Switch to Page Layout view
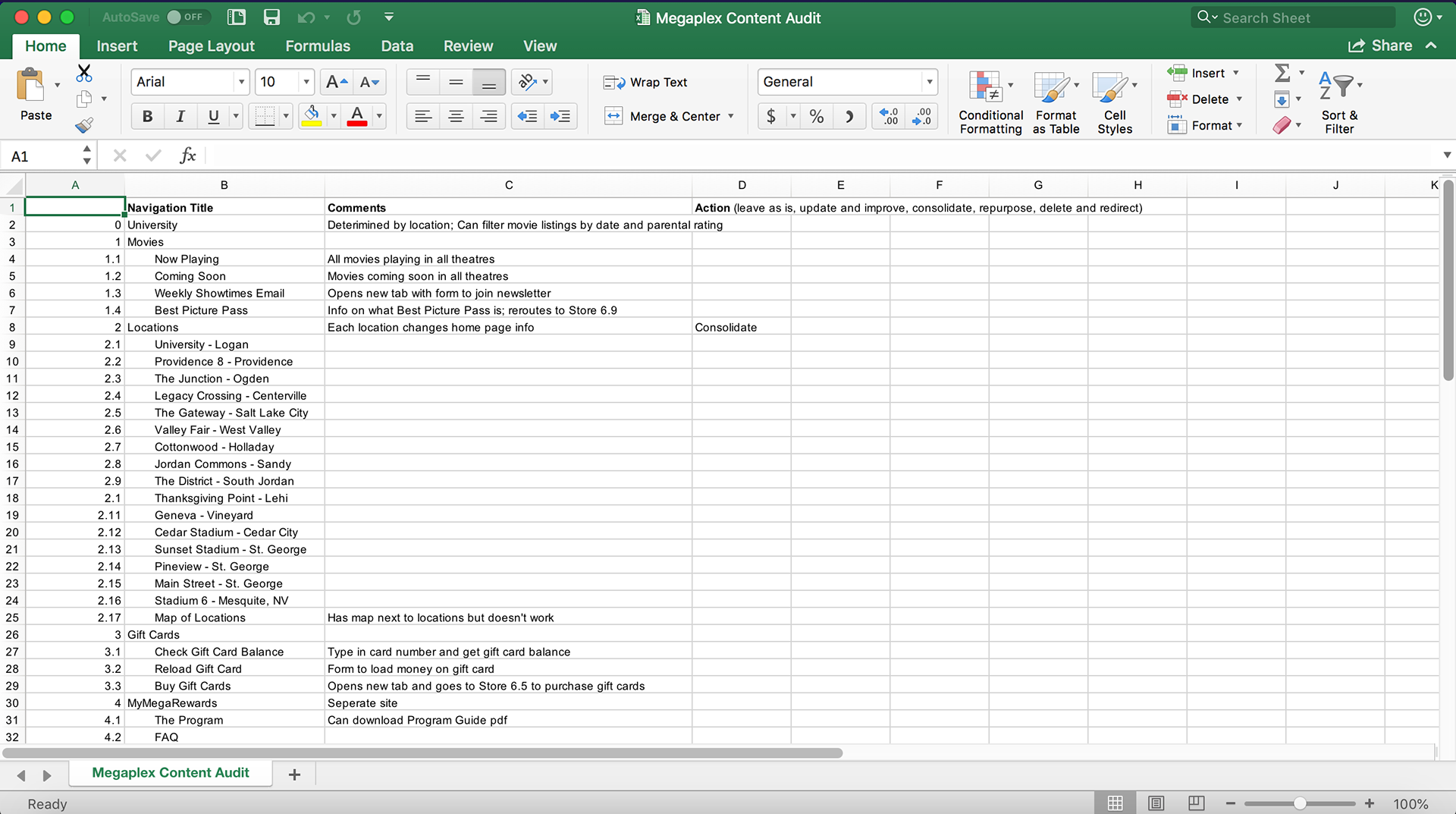 click(1156, 803)
